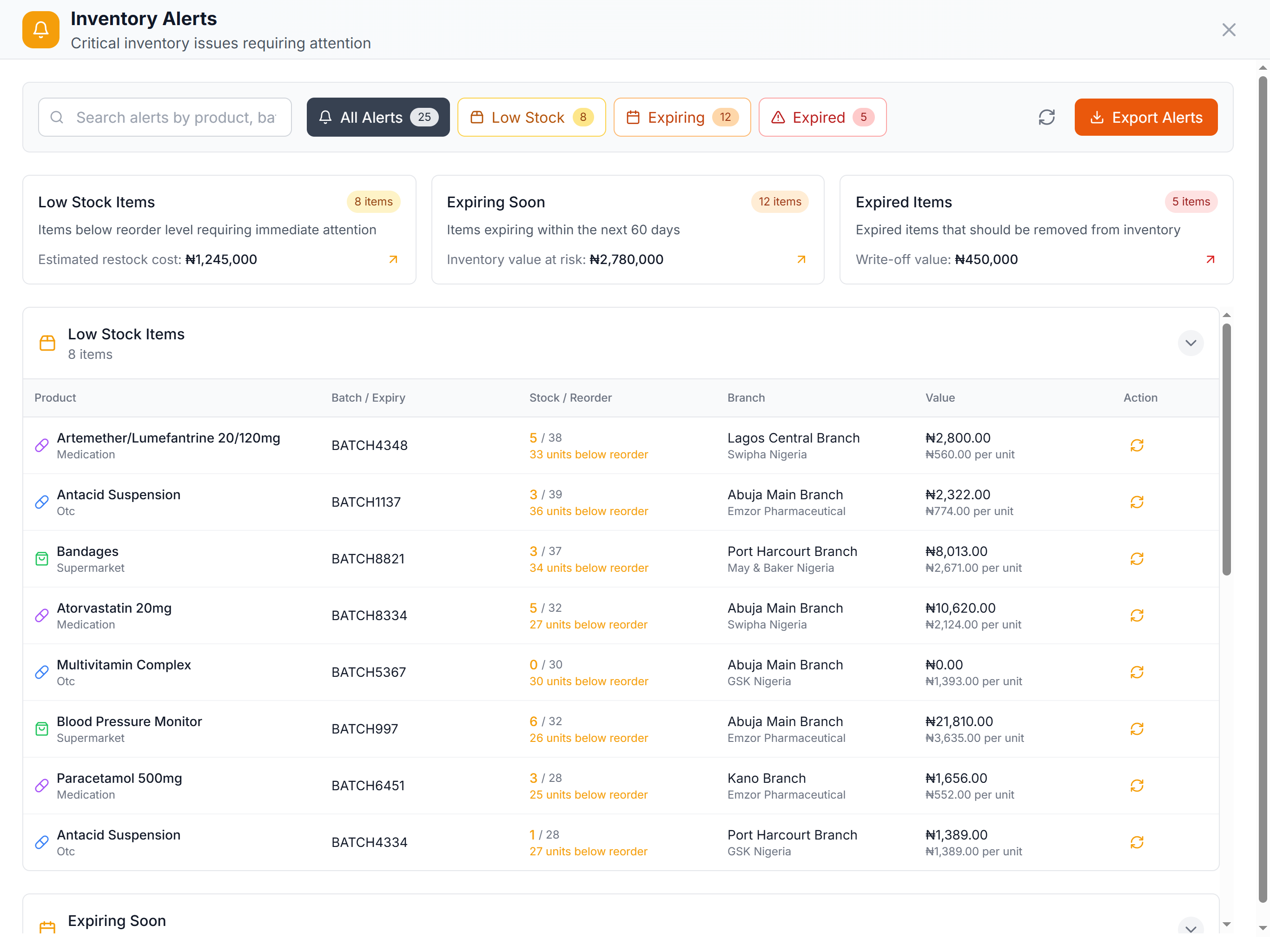Viewport: 1270px width, 952px height.
Task: Click restock icon for Bandages row
Action: 1136,559
